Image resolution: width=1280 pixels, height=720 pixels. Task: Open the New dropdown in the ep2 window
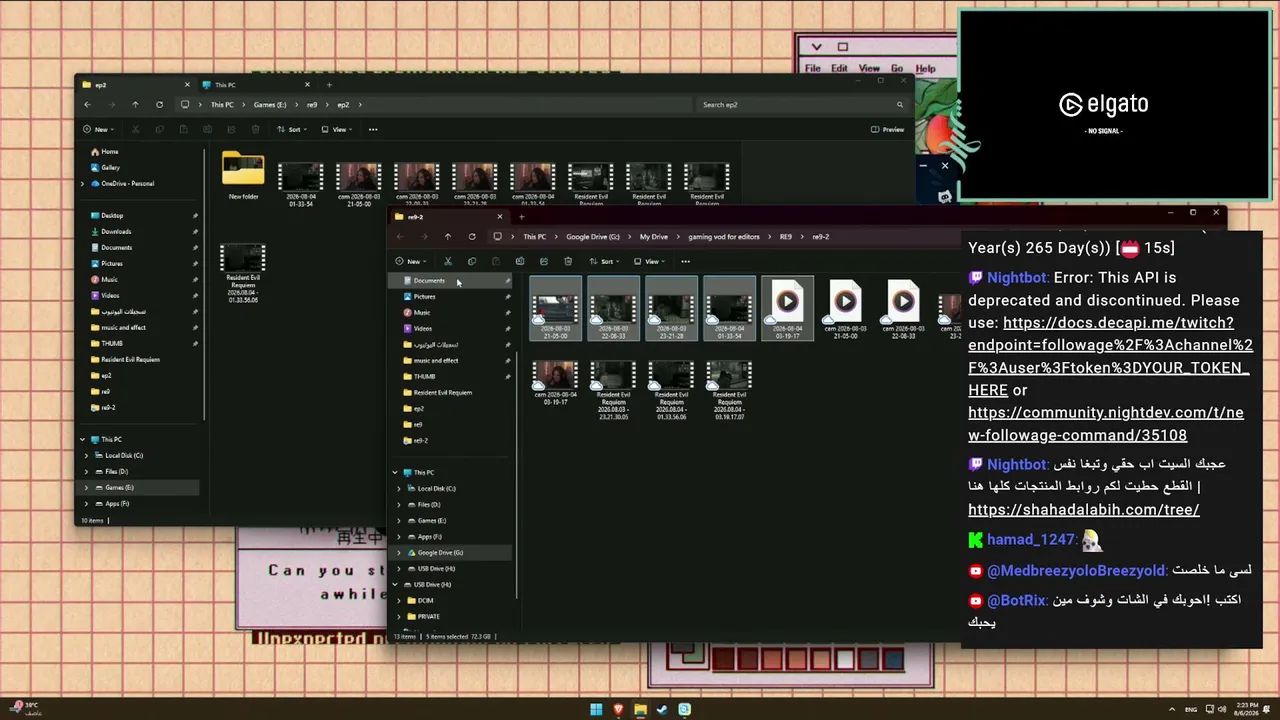click(98, 129)
